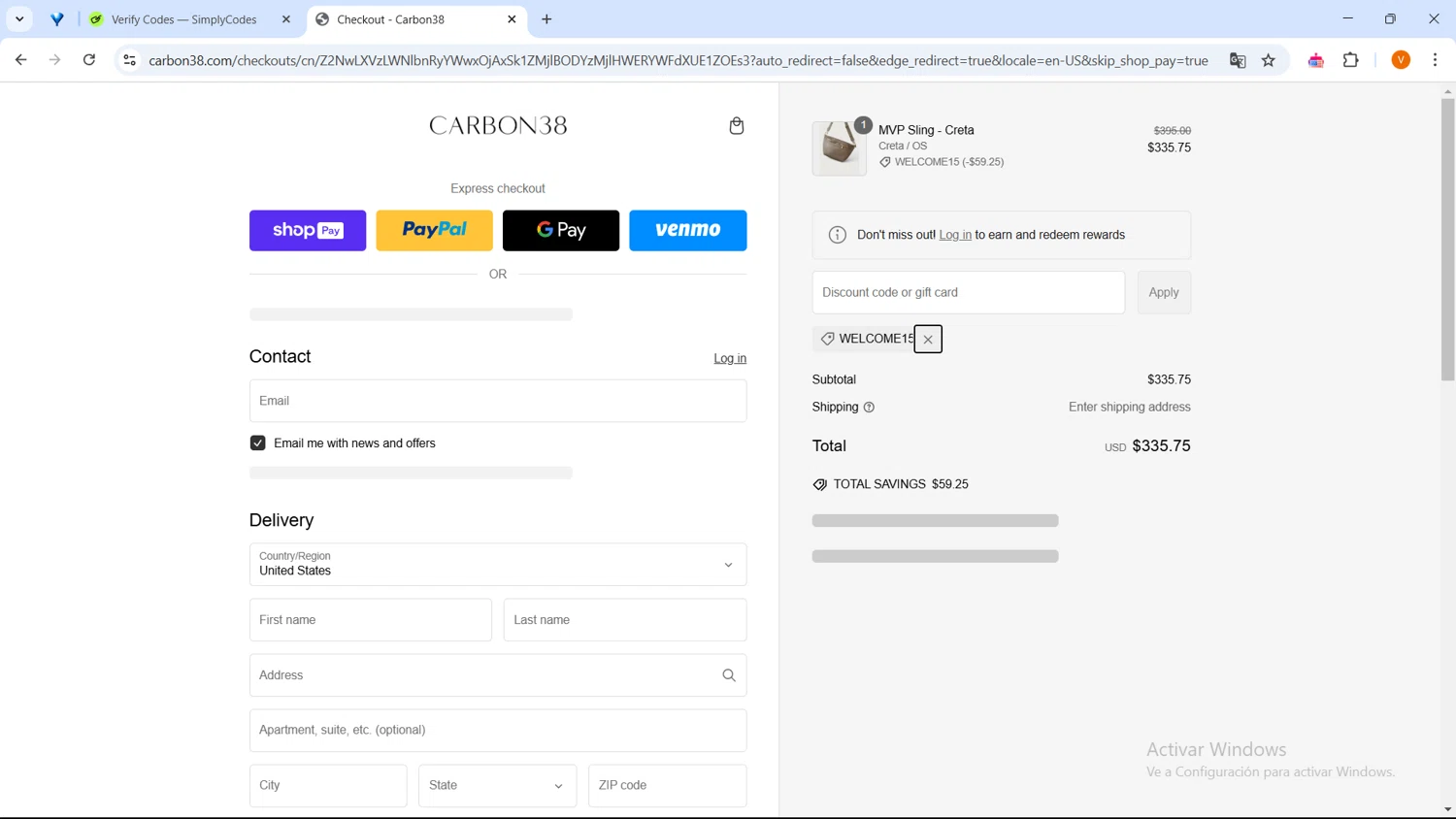Click Apply discount code button
The height and width of the screenshot is (819, 1456).
tap(1164, 293)
